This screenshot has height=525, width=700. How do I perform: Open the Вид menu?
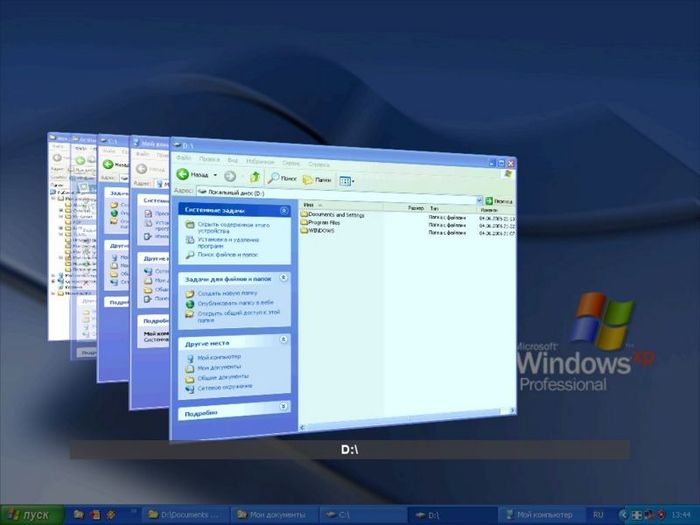tap(233, 160)
